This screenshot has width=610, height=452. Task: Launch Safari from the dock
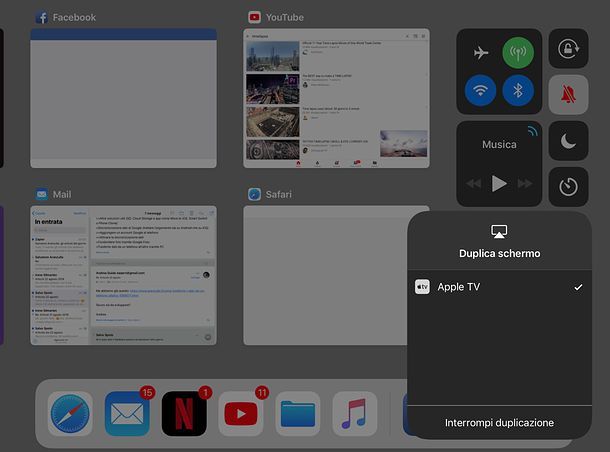coord(70,413)
